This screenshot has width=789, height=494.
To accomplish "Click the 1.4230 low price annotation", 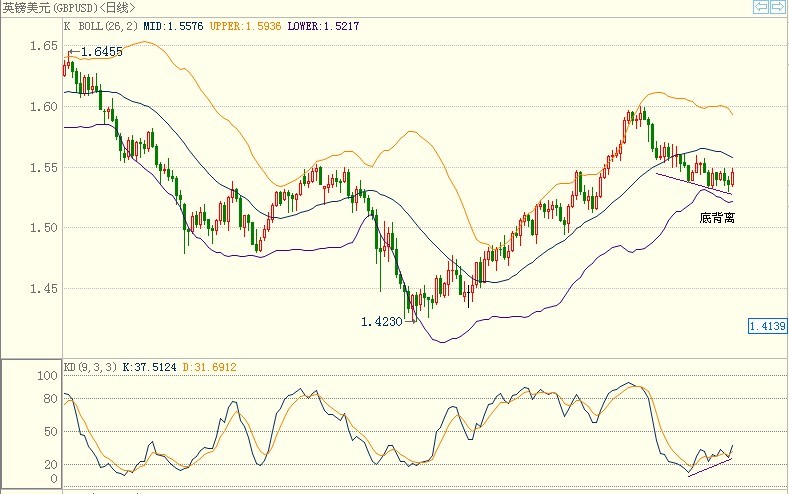I will pos(381,321).
